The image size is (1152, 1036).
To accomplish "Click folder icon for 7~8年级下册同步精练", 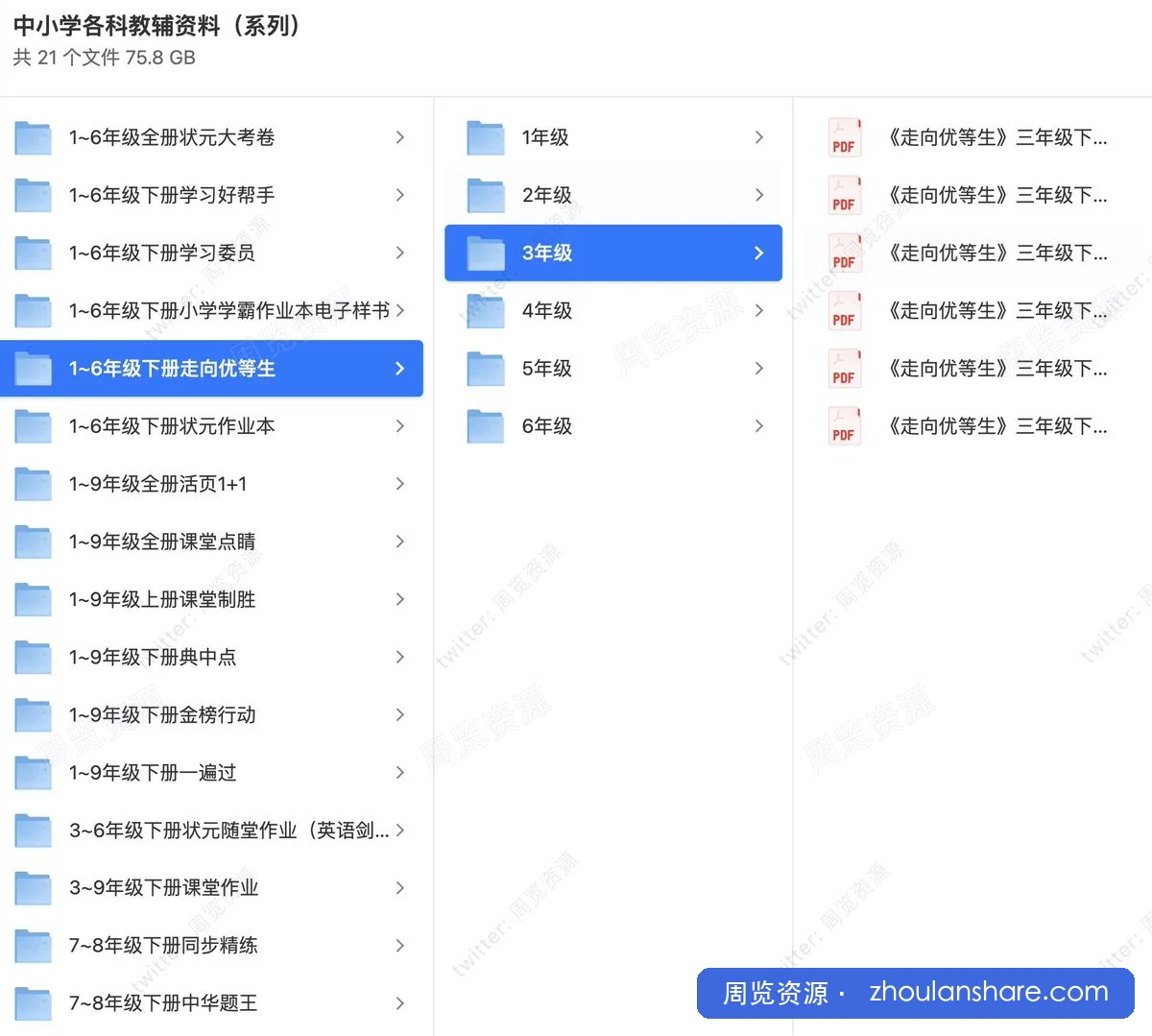I will (34, 946).
